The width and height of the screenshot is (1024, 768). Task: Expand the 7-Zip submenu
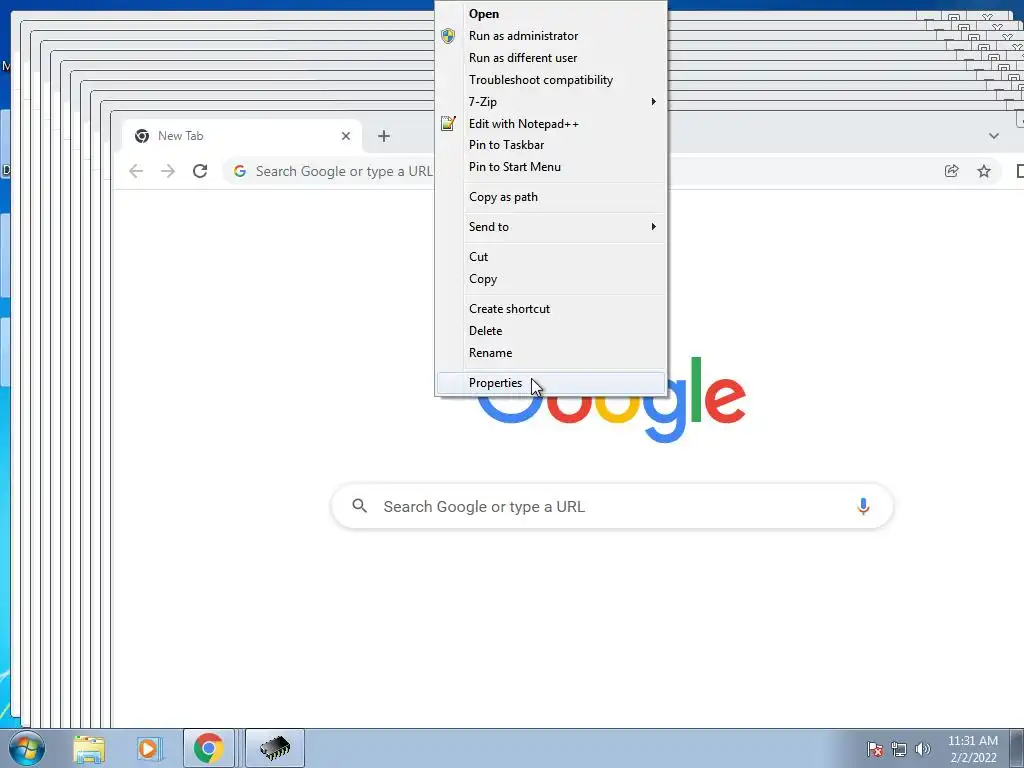(x=551, y=102)
